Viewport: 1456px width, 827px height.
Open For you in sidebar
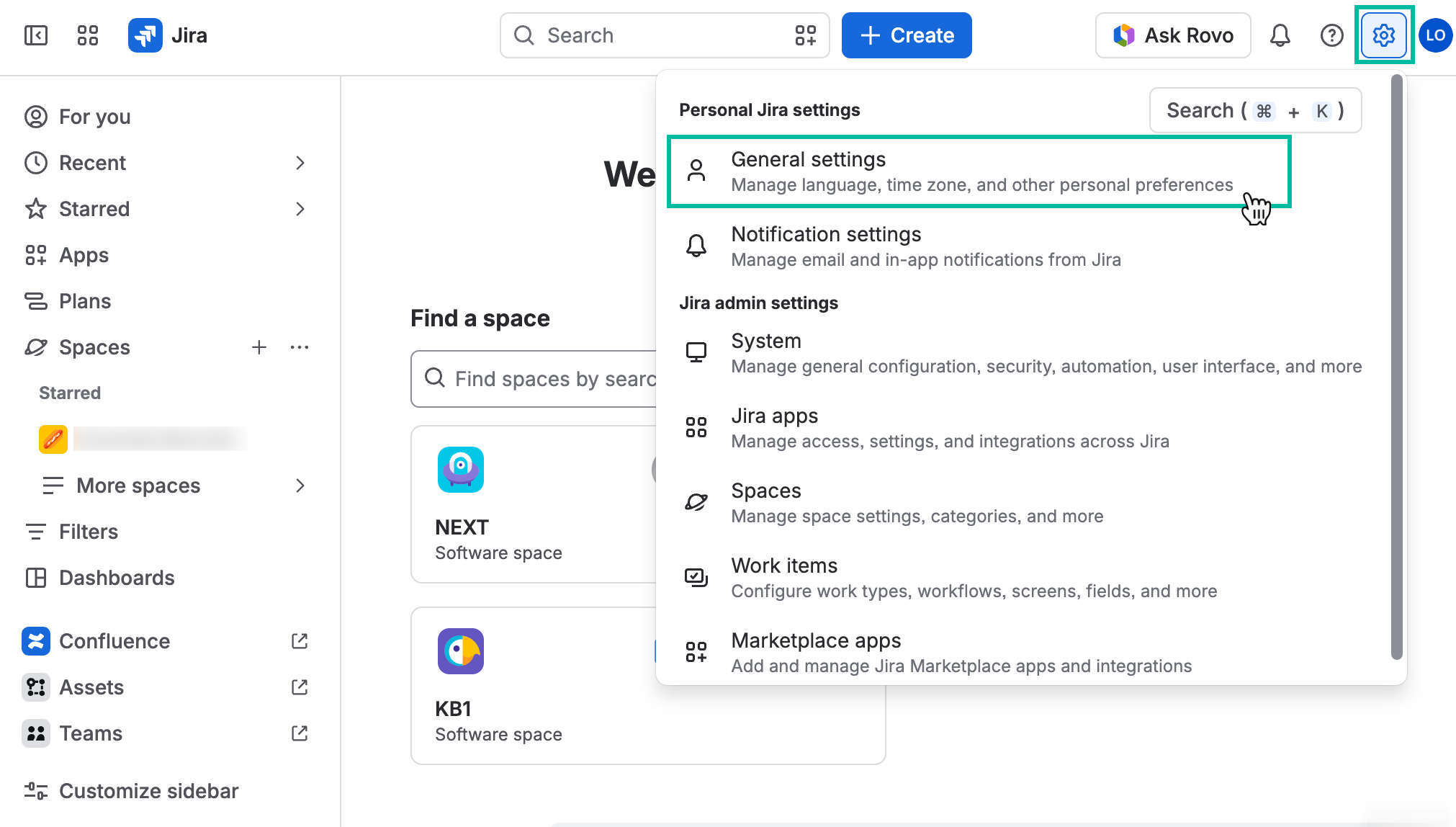[95, 117]
